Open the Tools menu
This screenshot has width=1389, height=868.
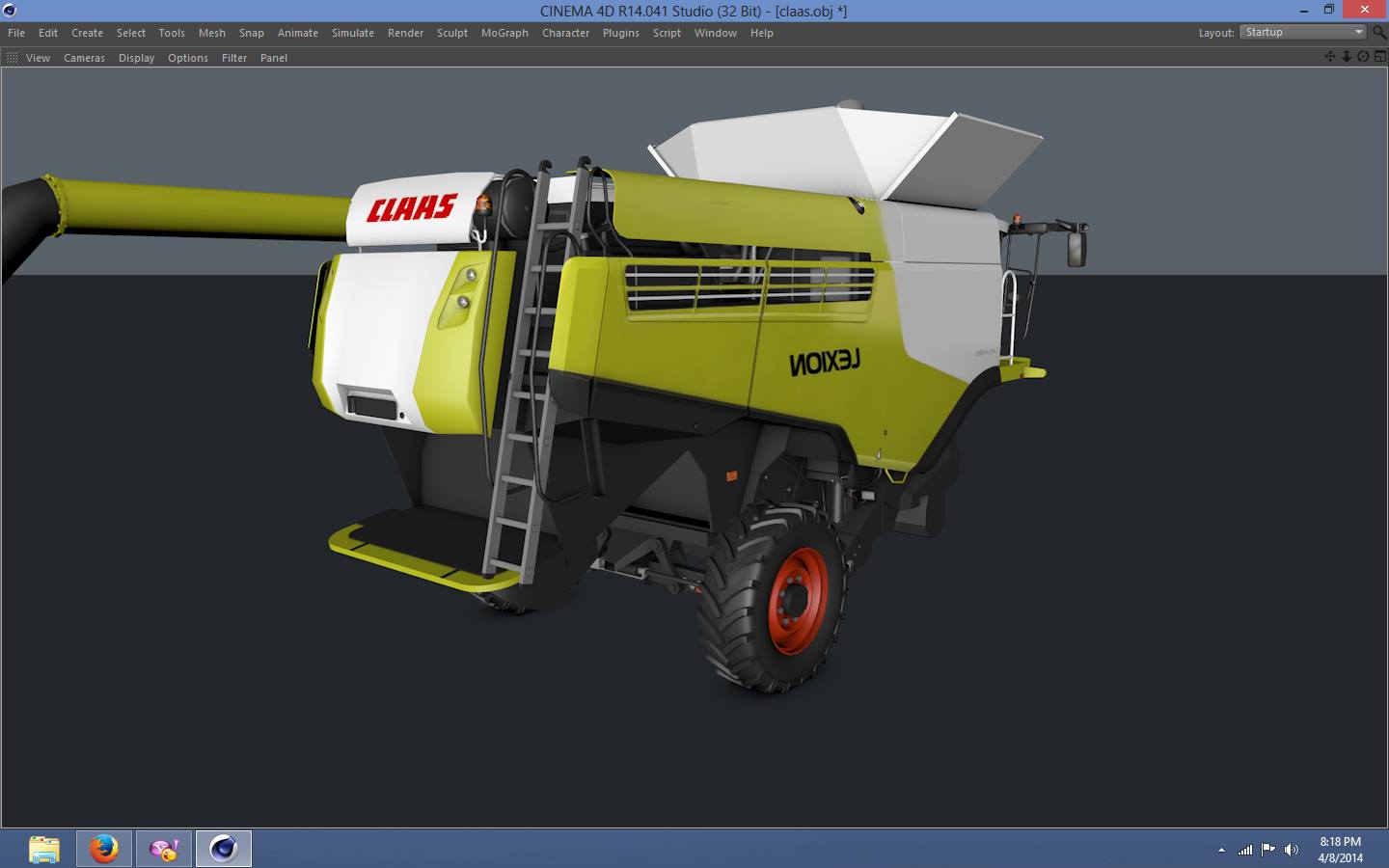click(x=172, y=33)
